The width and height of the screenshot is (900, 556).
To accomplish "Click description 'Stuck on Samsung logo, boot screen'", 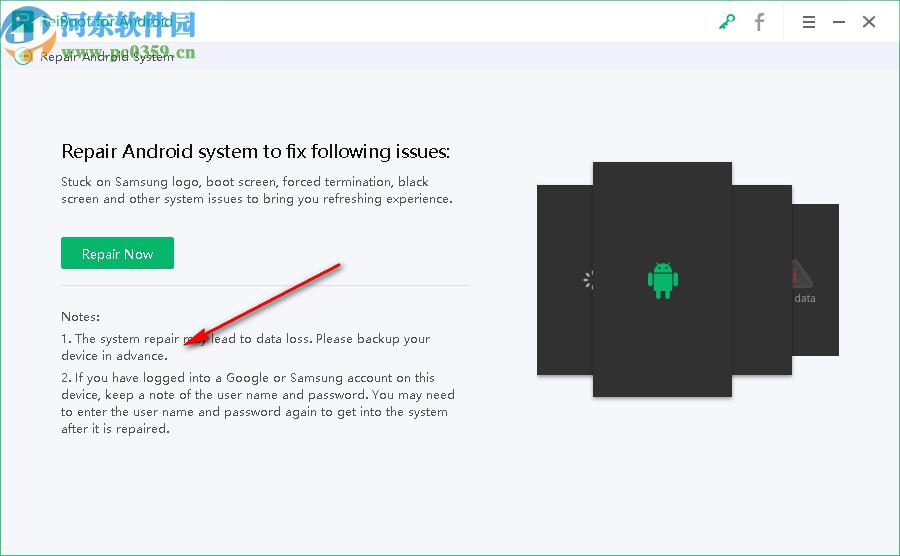I will [x=169, y=182].
